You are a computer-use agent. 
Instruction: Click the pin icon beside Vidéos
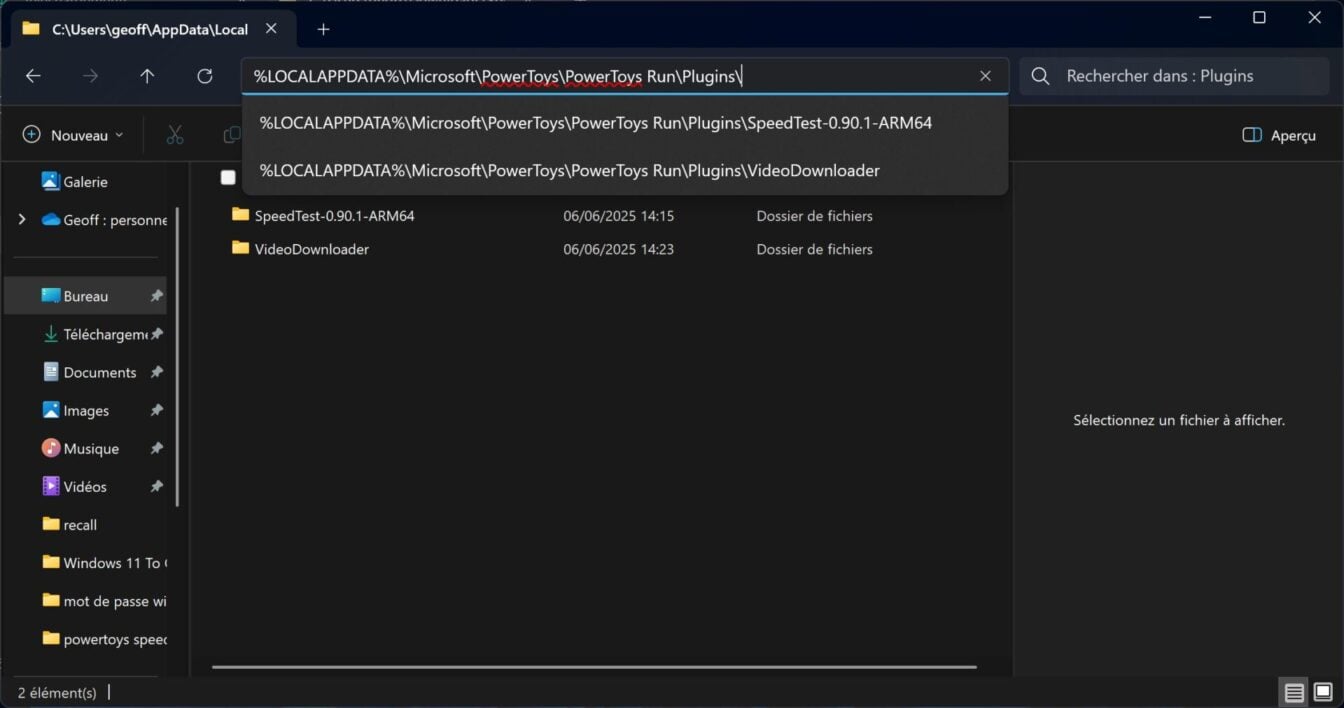(x=156, y=487)
